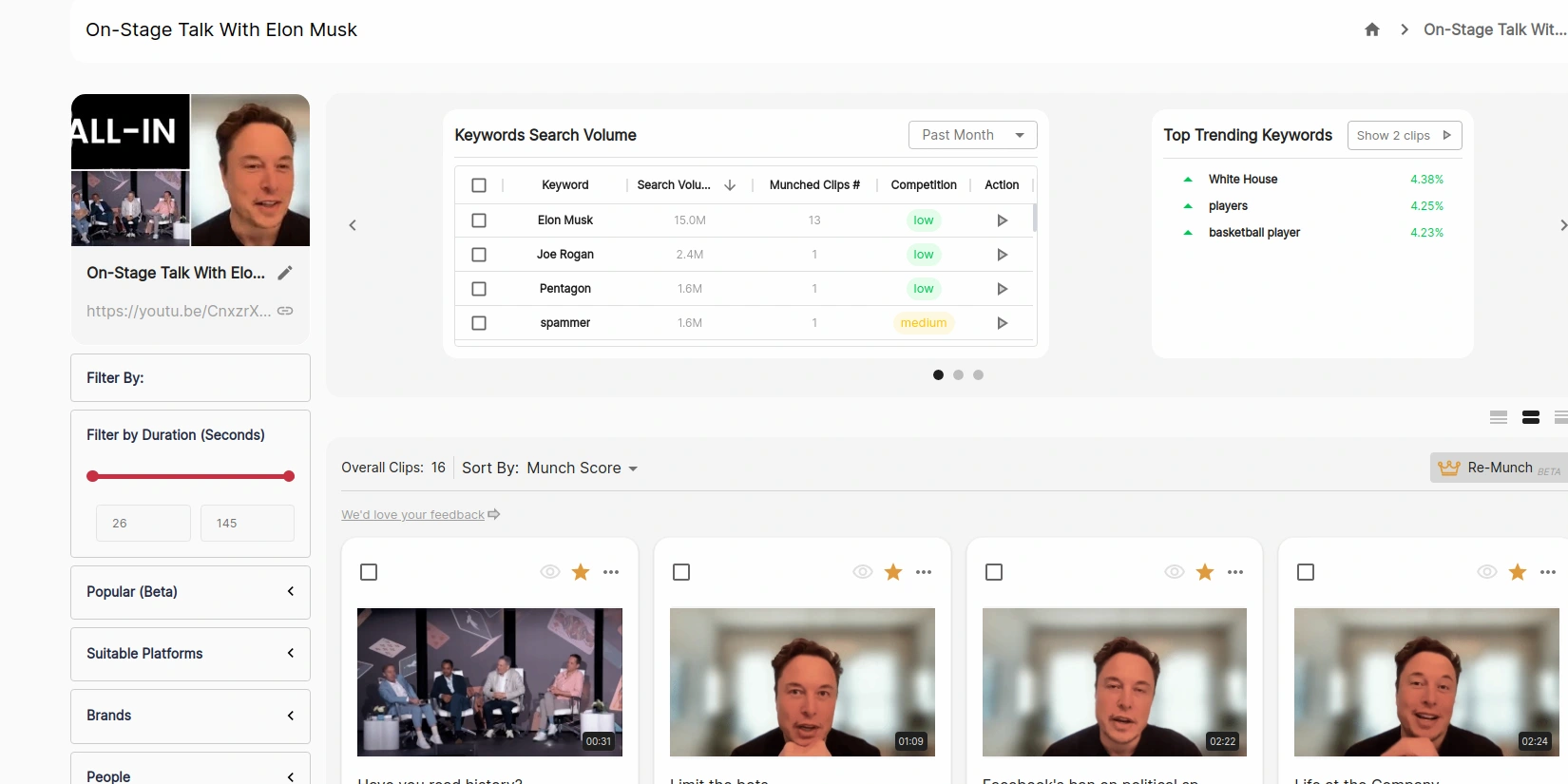Tick the select-all keywords header checkbox

click(479, 185)
